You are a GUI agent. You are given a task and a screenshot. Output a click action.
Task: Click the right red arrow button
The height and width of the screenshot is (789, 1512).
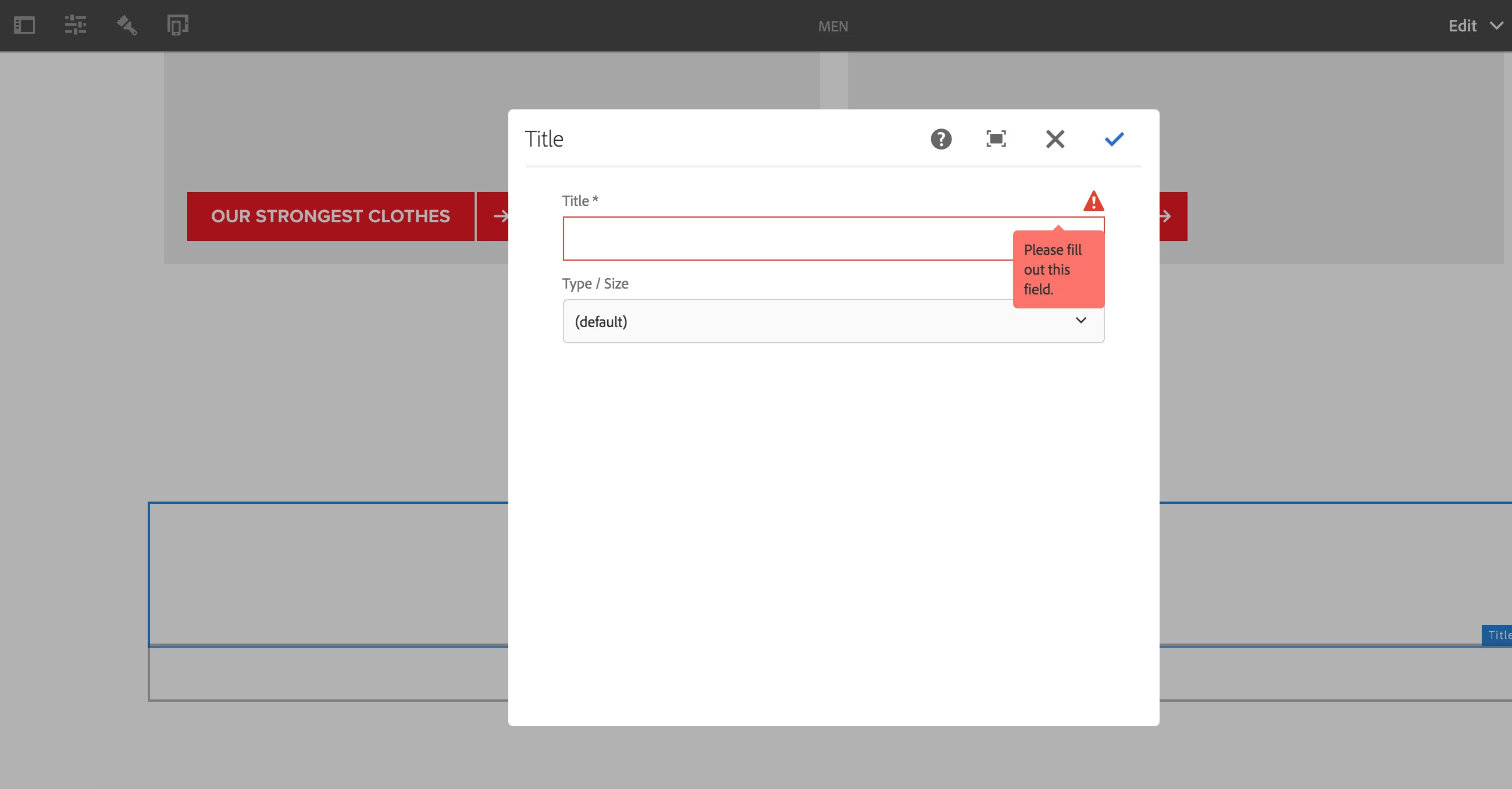tap(1172, 216)
